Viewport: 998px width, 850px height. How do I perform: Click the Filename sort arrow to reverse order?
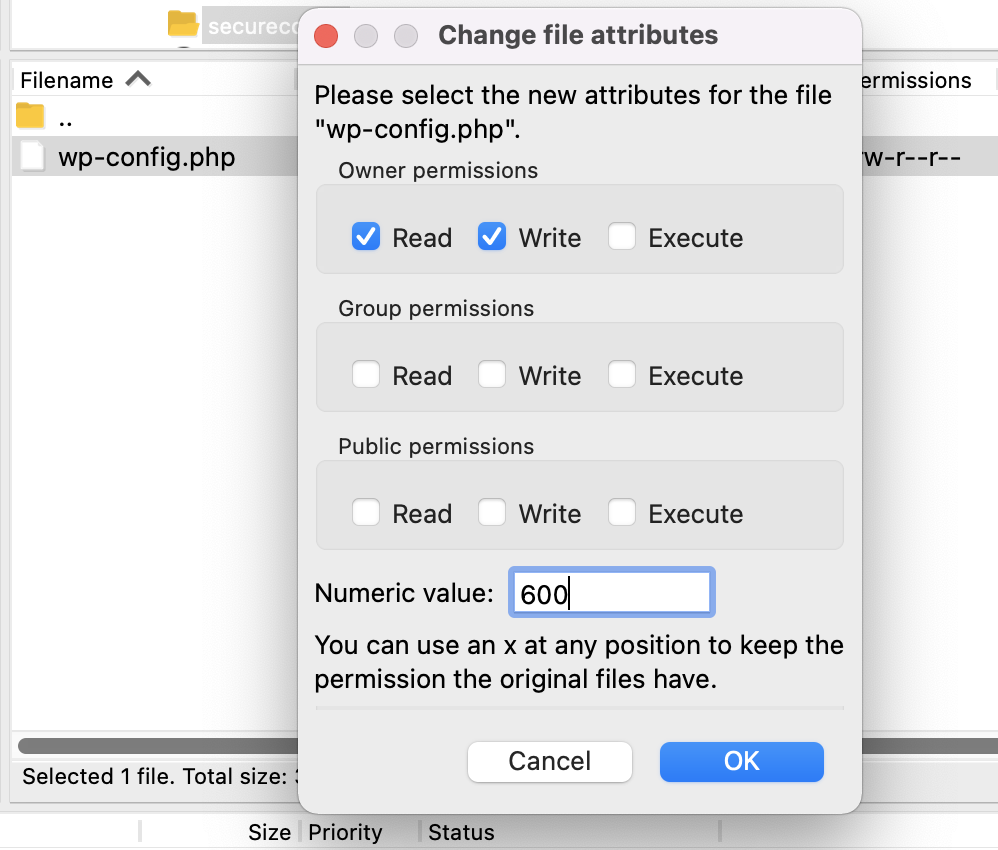click(138, 79)
